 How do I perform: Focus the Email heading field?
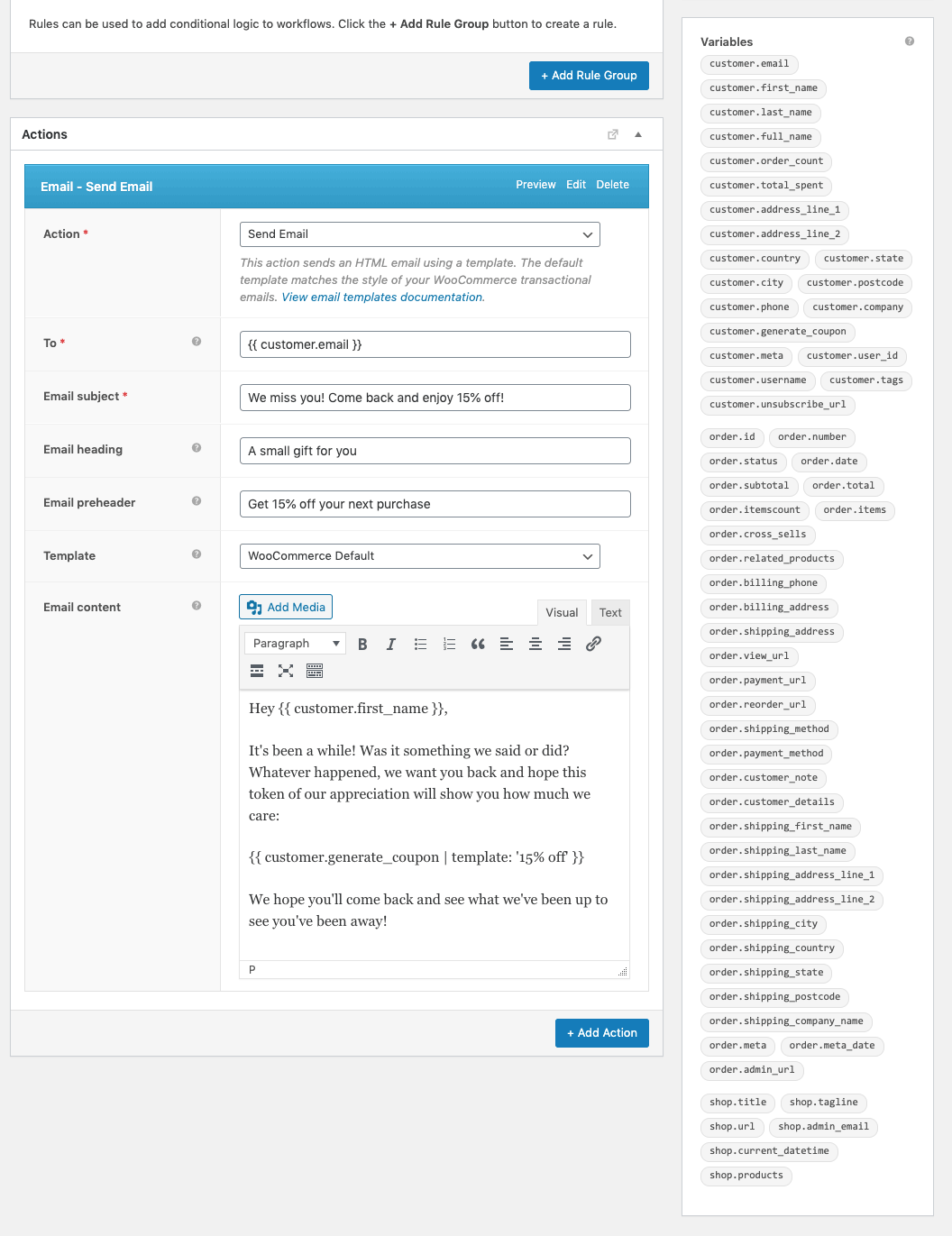435,451
